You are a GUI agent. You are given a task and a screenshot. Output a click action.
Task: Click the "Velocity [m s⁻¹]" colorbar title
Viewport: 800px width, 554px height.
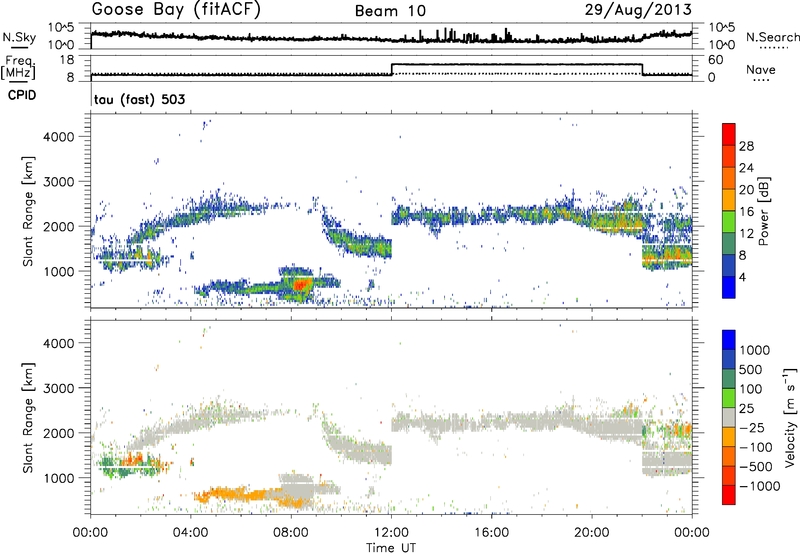790,417
